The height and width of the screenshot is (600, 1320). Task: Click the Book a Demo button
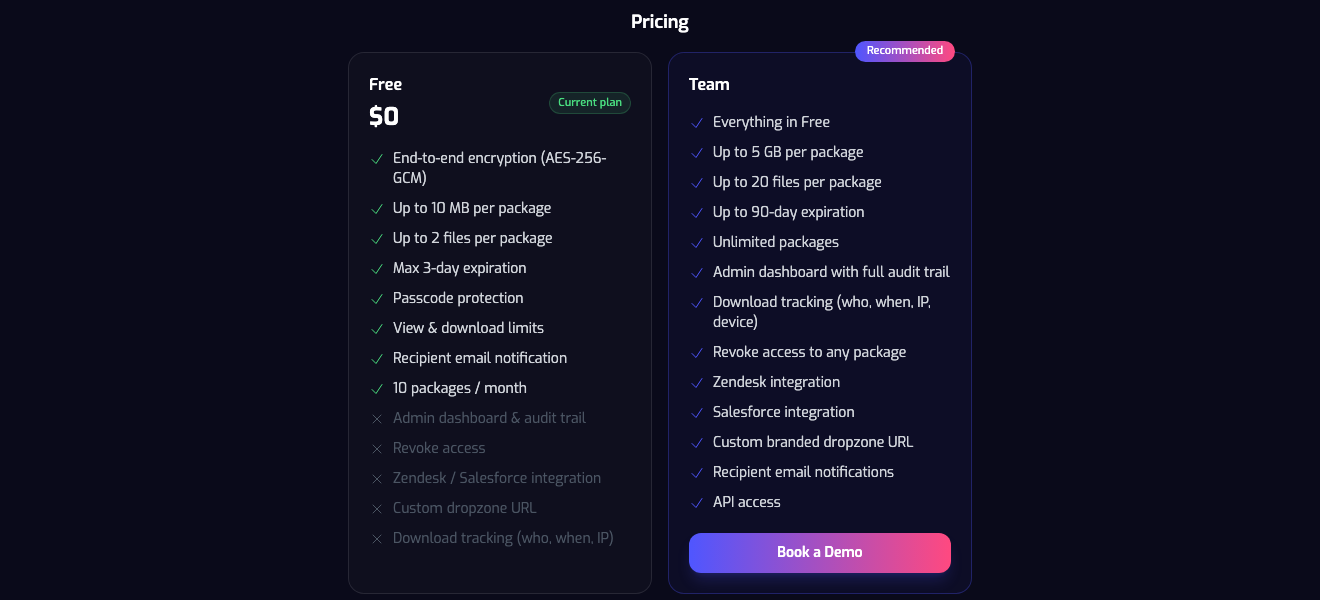coord(819,552)
